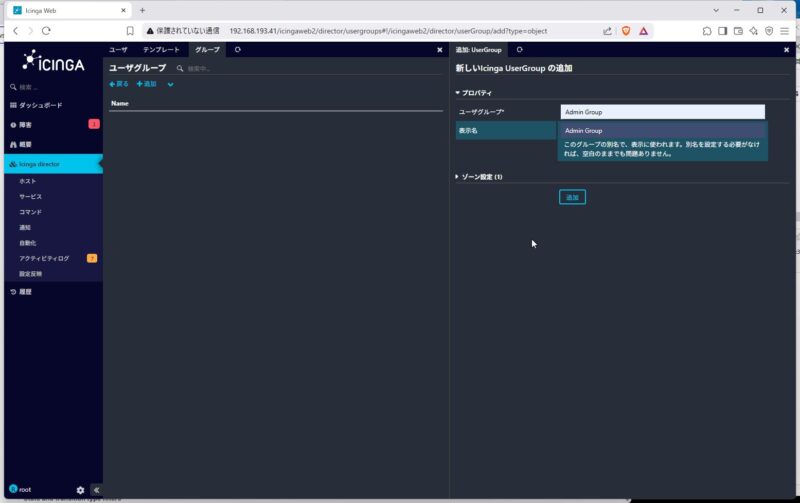Switch to the ユーザ tab

click(x=118, y=49)
